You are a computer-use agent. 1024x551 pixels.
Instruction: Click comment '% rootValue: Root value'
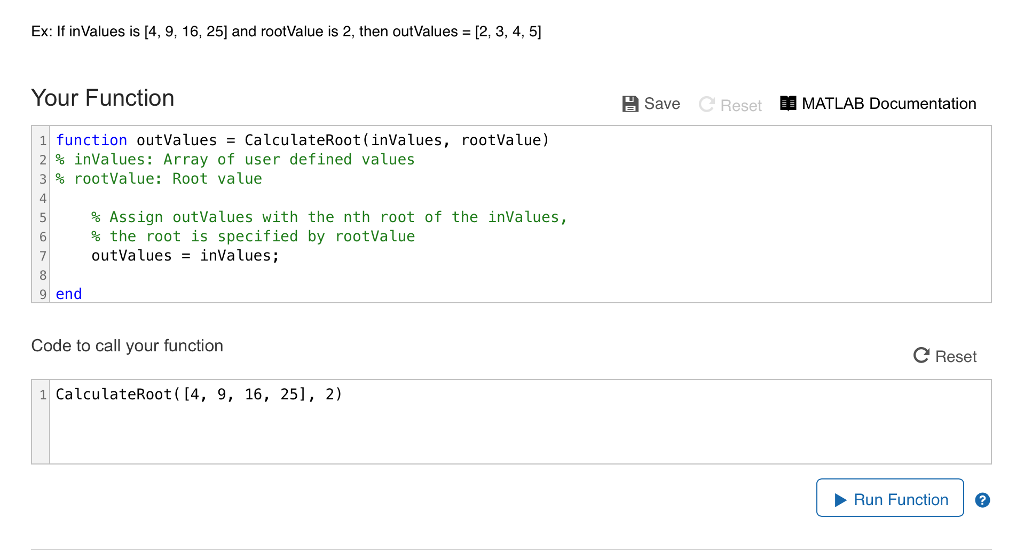[159, 179]
